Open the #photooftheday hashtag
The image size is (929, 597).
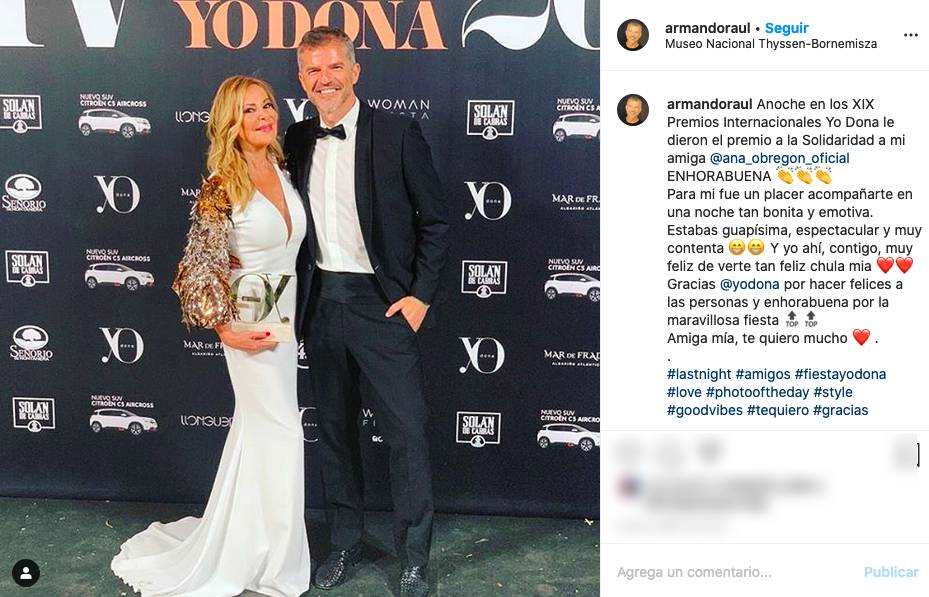757,392
